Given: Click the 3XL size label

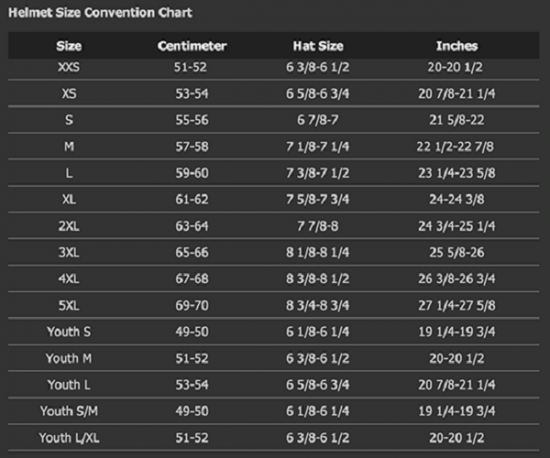Looking at the screenshot, I should (69, 252).
